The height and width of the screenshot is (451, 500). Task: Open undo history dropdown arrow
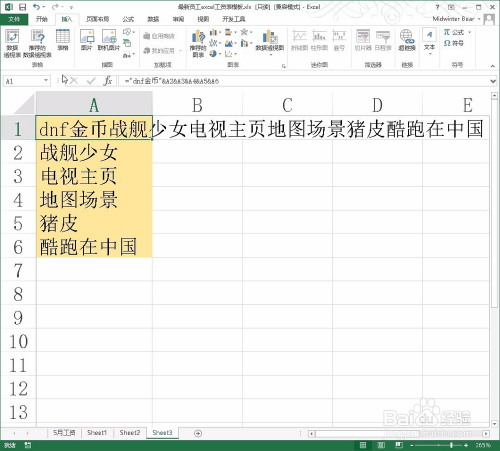[x=44, y=7]
